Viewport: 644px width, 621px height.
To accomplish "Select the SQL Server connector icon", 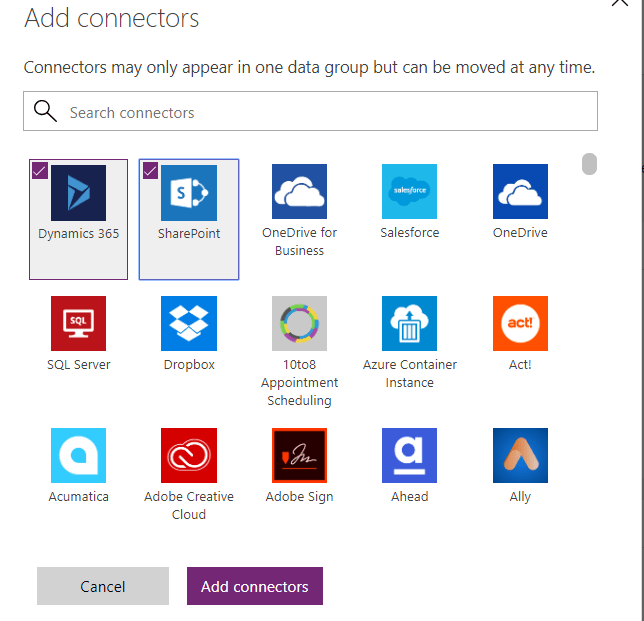I will (x=78, y=323).
